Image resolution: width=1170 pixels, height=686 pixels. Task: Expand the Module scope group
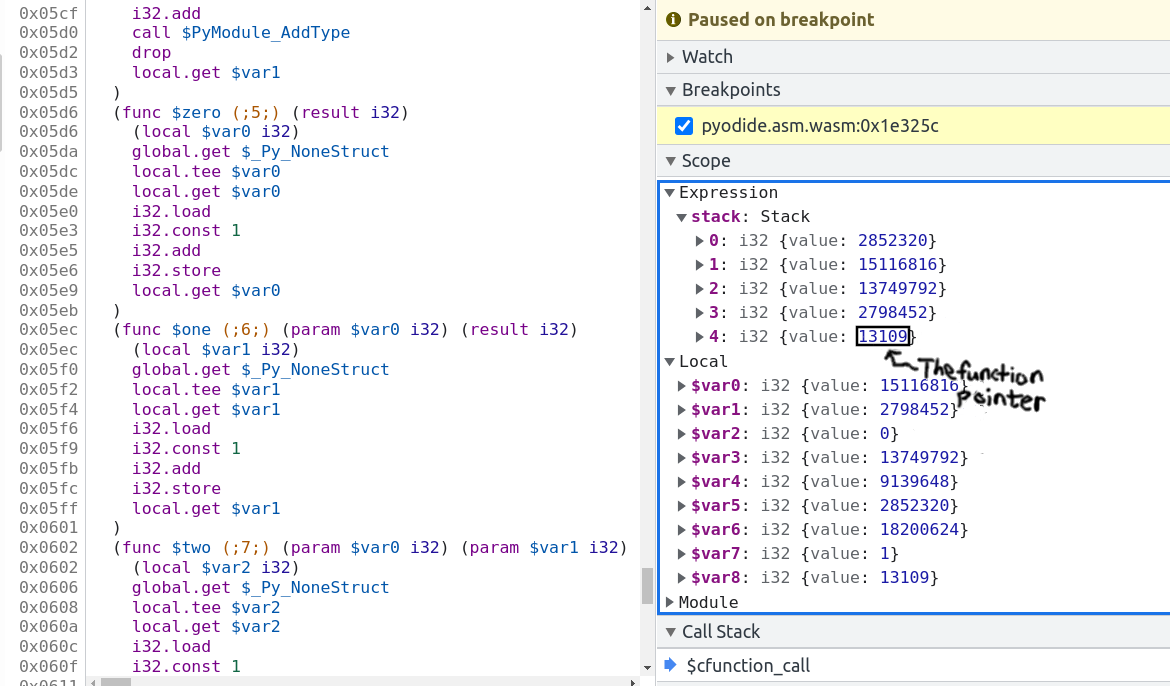670,602
